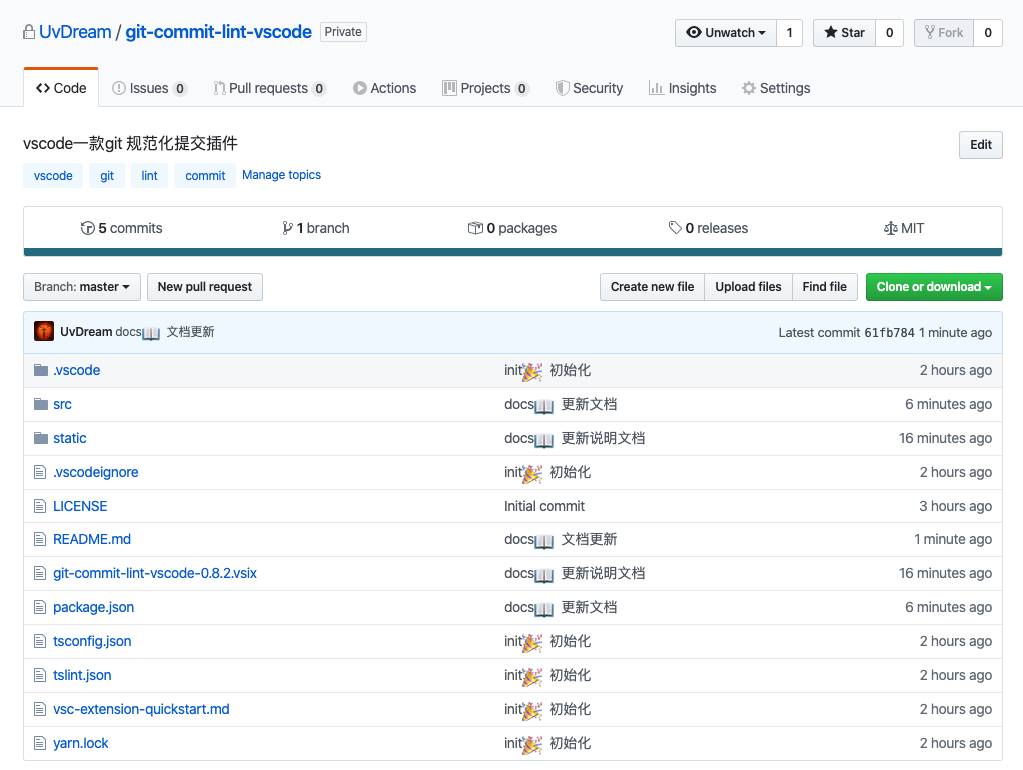Image resolution: width=1023 pixels, height=770 pixels.
Task: Click Manage topics link
Action: tap(281, 175)
